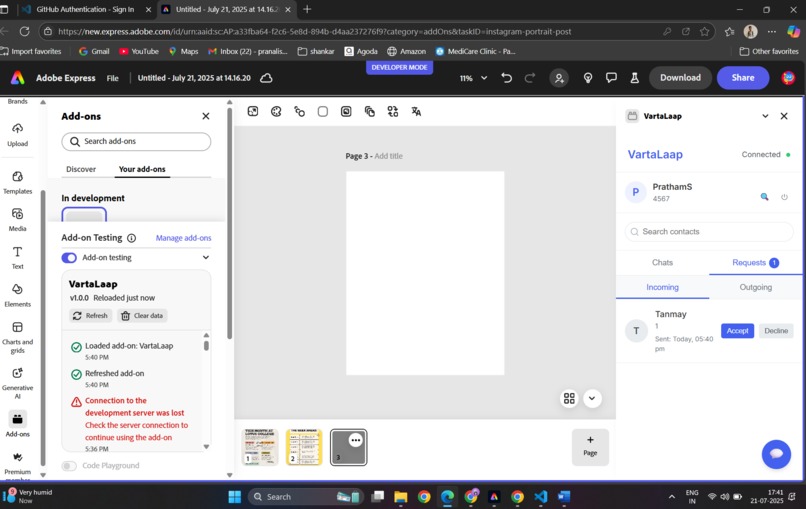Click the Adobe Express logo
Screen dimensions: 806x509
click(17, 78)
